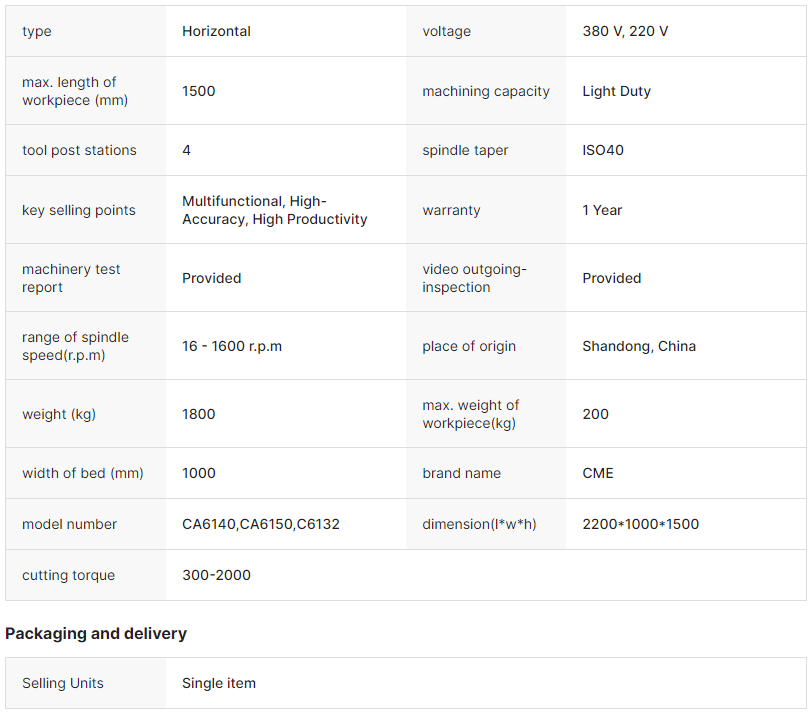Select the 'Shandong, China' place of origin
This screenshot has width=811, height=714.
click(x=639, y=346)
